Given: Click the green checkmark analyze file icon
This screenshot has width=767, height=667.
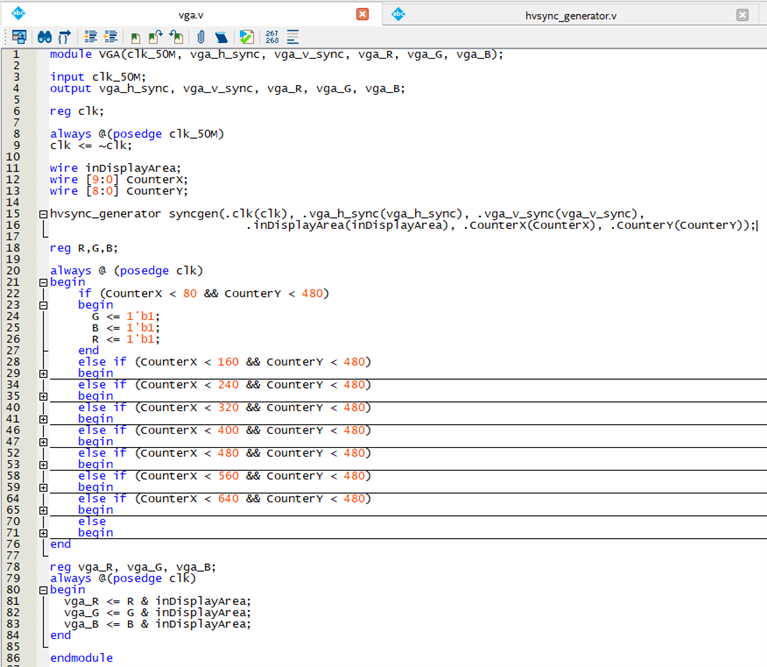Looking at the screenshot, I should [247, 36].
